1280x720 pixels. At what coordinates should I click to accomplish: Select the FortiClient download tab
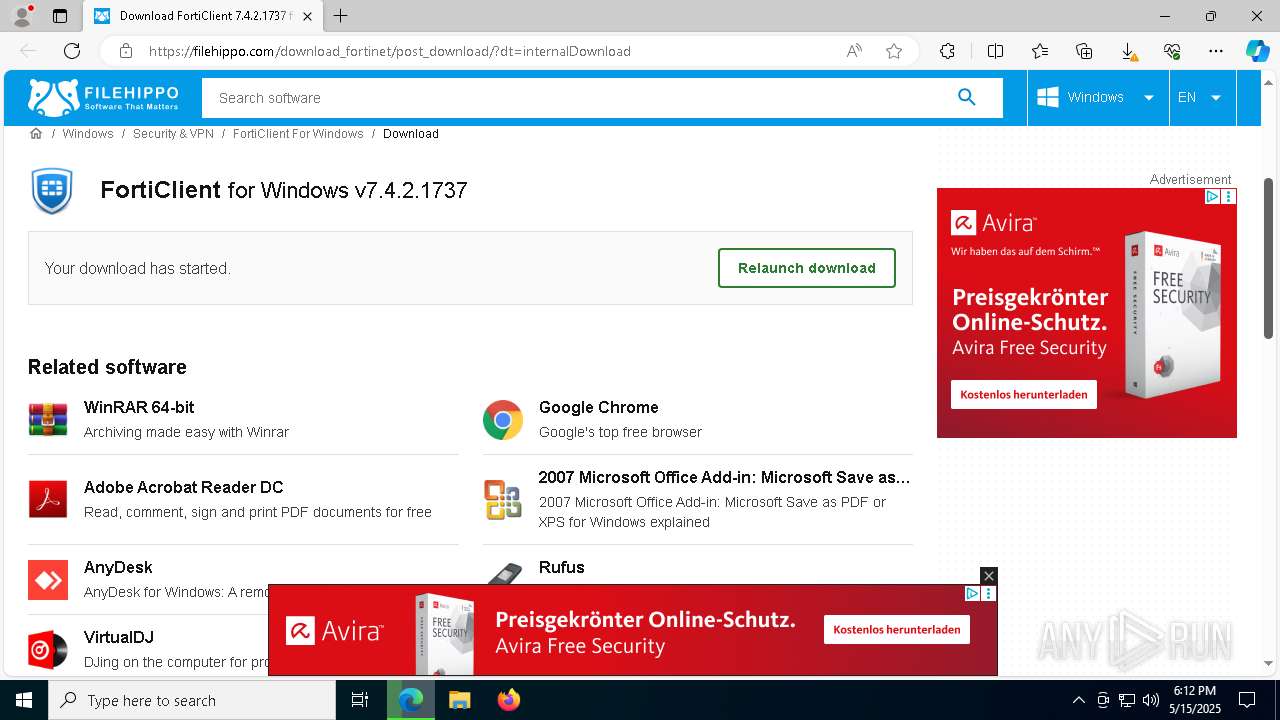203,16
